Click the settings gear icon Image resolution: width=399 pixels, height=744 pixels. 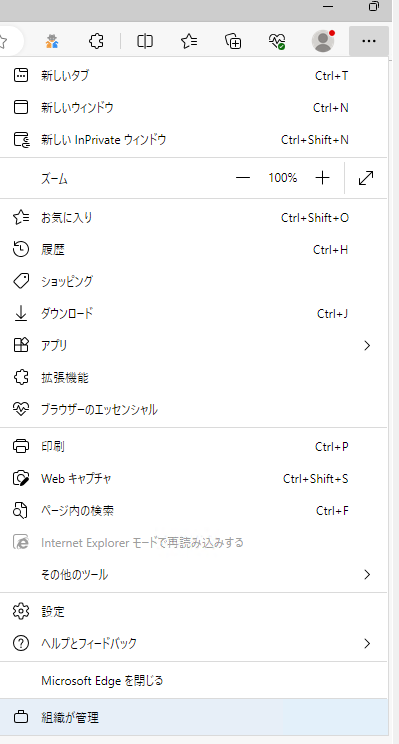21,611
